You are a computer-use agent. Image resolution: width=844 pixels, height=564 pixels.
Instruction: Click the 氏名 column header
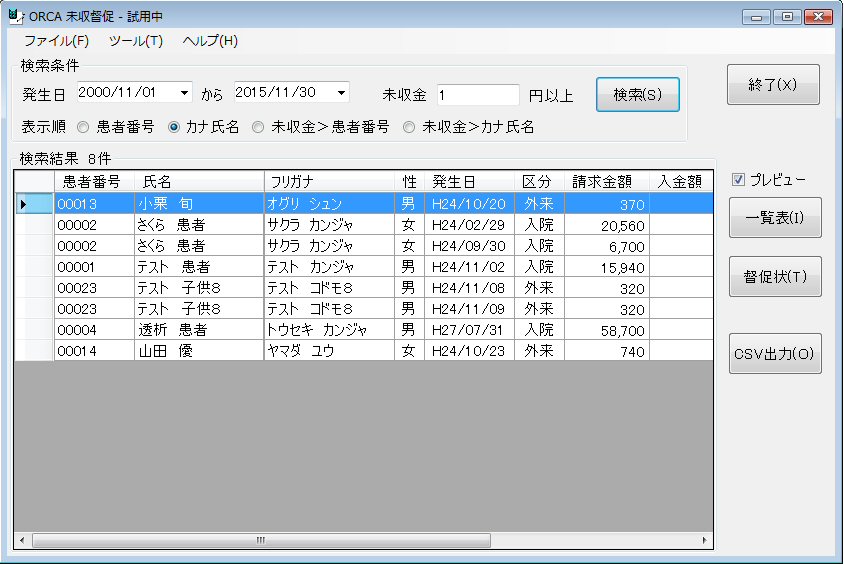pyautogui.click(x=199, y=181)
